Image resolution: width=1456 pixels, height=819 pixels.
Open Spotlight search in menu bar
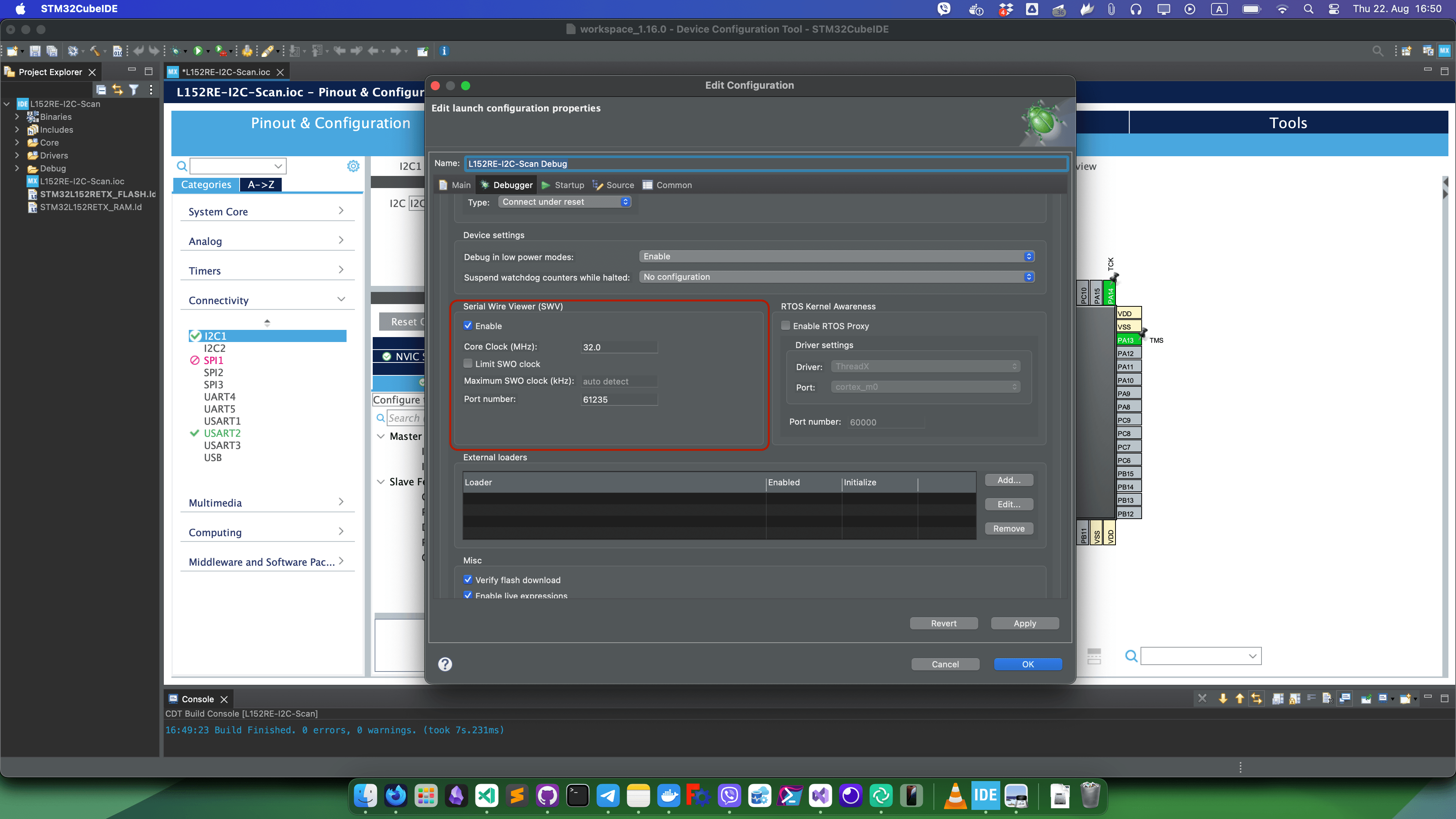pyautogui.click(x=1308, y=8)
